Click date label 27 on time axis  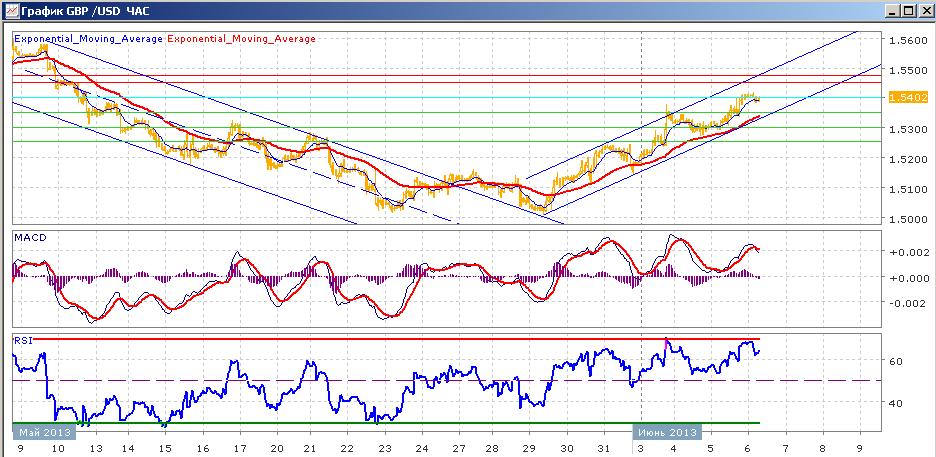(x=457, y=448)
